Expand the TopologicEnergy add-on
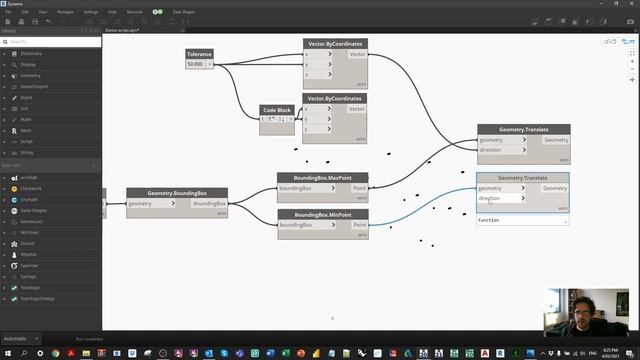 [x=4, y=299]
